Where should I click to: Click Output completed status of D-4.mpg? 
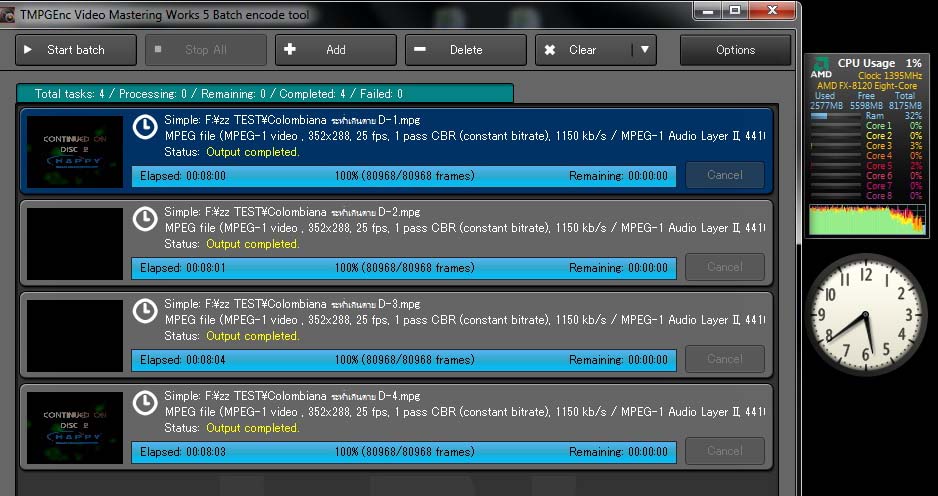coord(252,428)
